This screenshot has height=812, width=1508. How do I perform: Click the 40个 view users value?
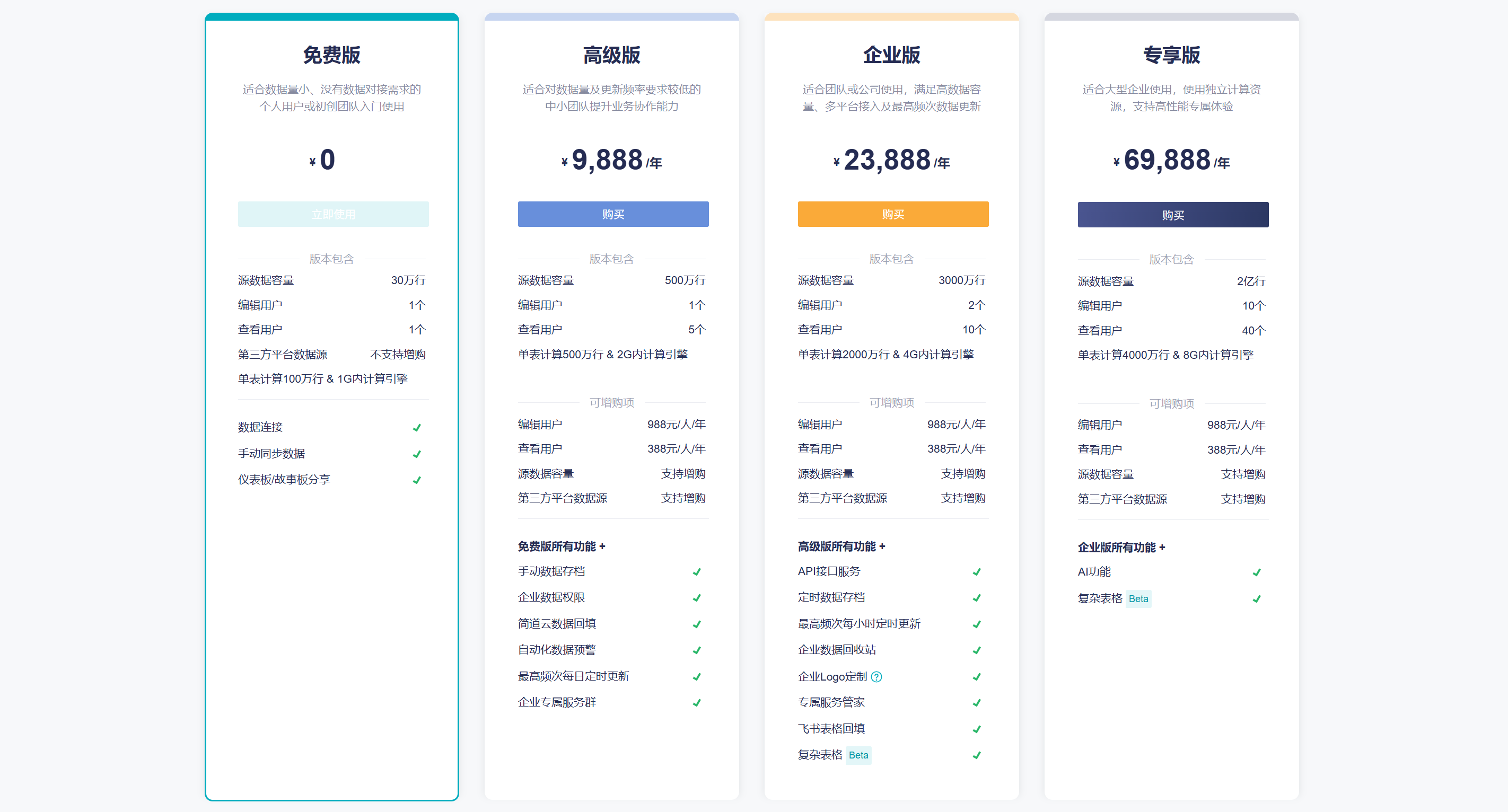coord(1253,331)
